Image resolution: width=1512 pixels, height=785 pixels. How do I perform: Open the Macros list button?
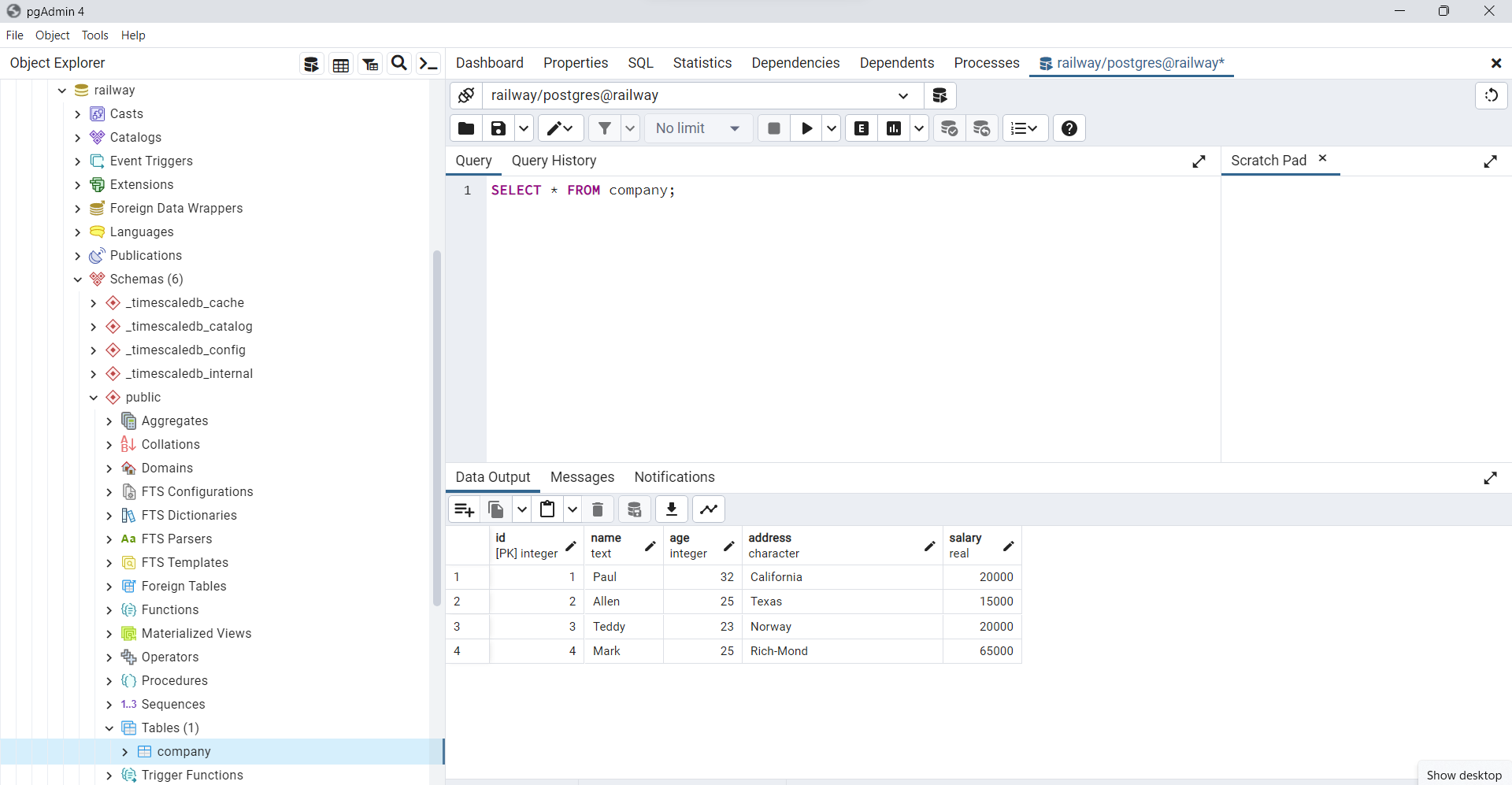[1025, 128]
